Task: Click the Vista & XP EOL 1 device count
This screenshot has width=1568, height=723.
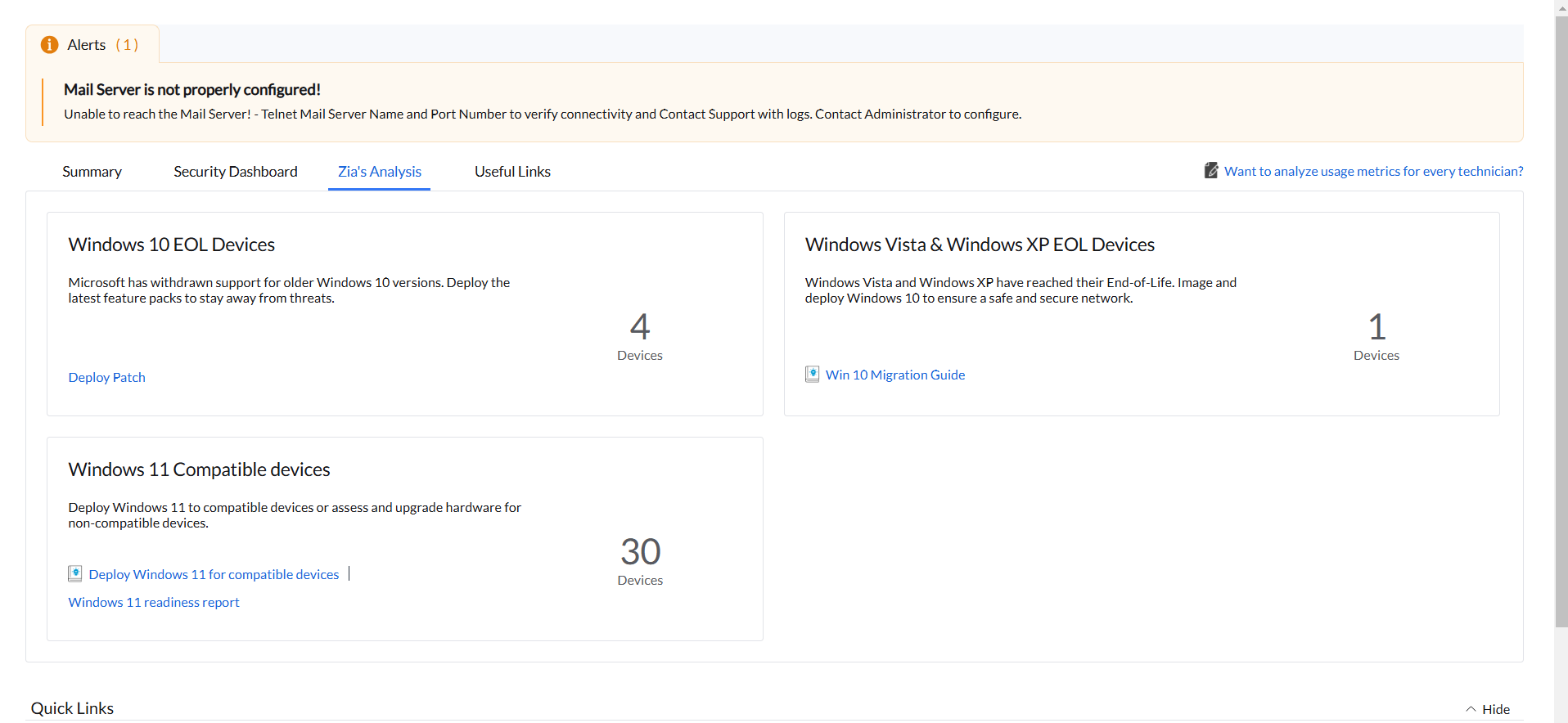Action: 1377,327
